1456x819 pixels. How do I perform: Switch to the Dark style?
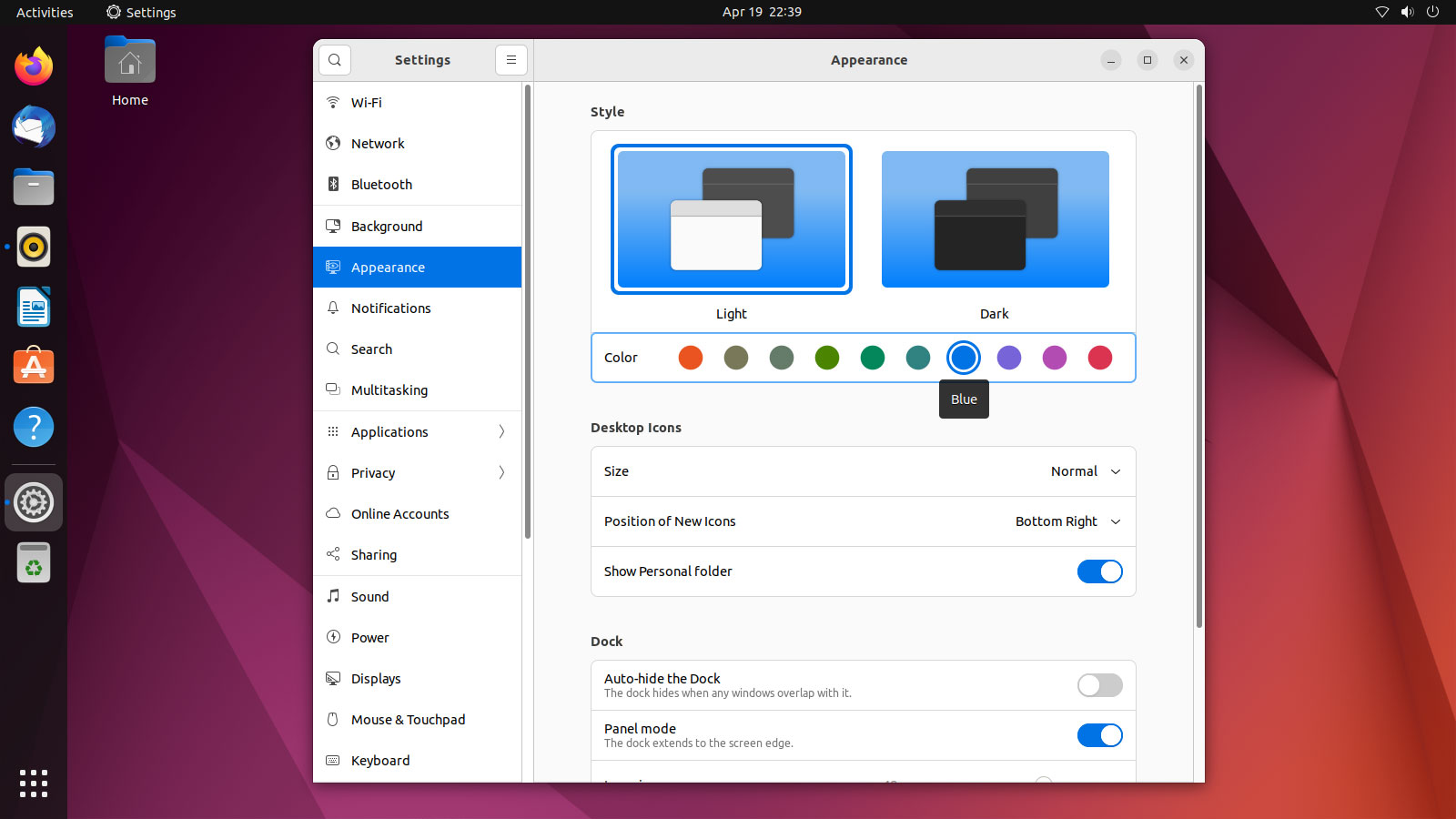click(x=994, y=218)
